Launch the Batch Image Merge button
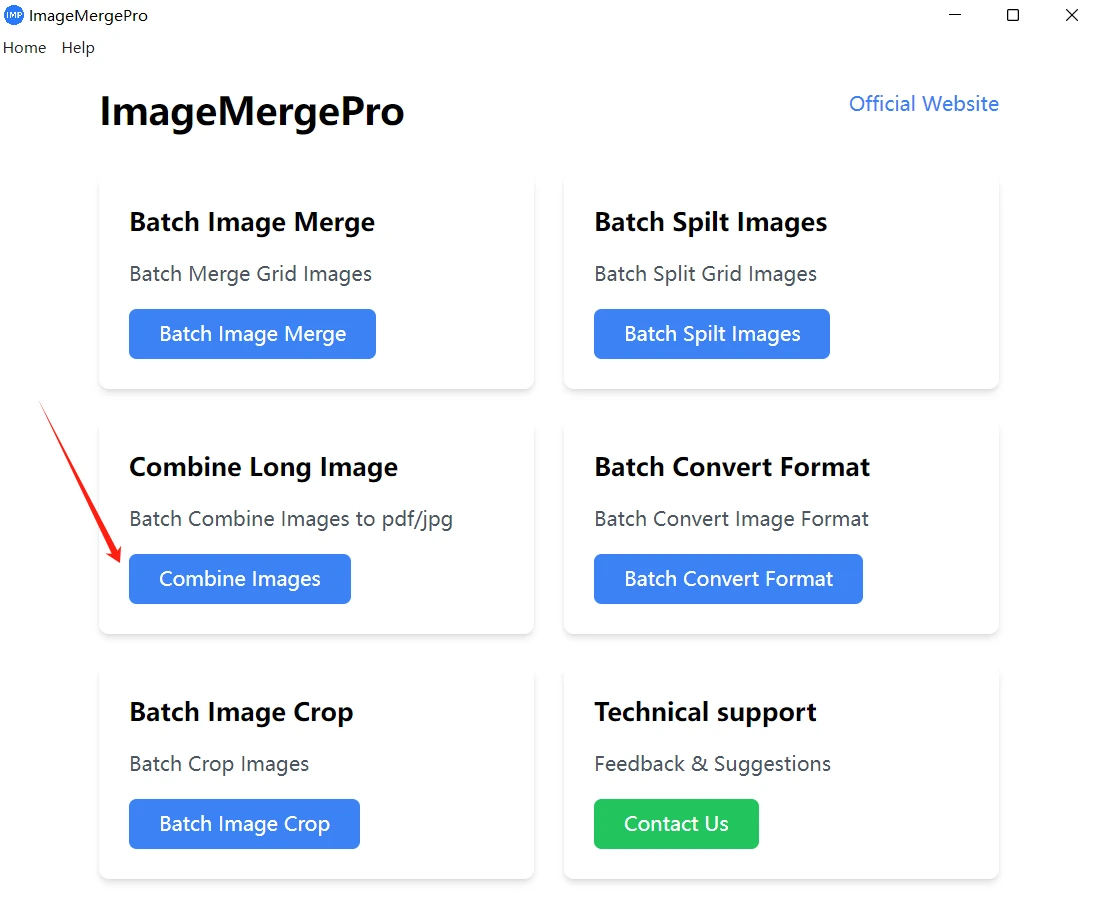The width and height of the screenshot is (1095, 904). (252, 334)
